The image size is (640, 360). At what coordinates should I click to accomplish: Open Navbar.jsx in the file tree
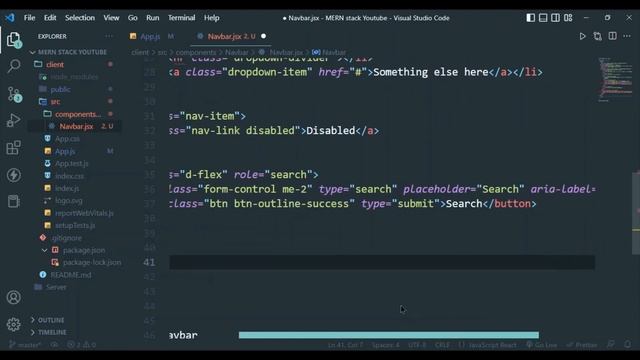(x=76, y=127)
